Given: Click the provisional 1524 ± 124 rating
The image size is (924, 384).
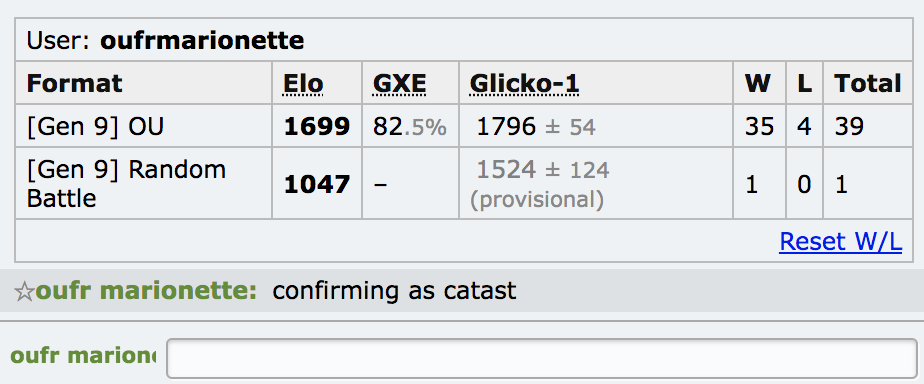Looking at the screenshot, I should 540,184.
